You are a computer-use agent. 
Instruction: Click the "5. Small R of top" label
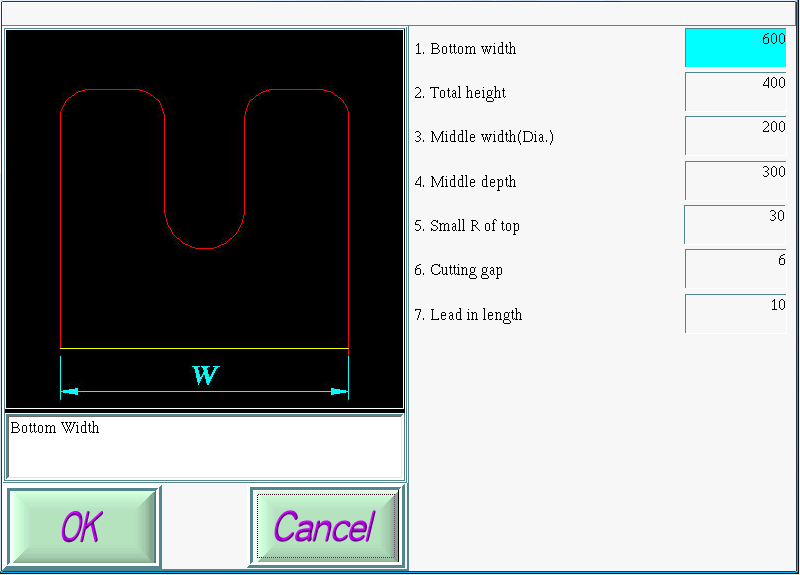[467, 226]
